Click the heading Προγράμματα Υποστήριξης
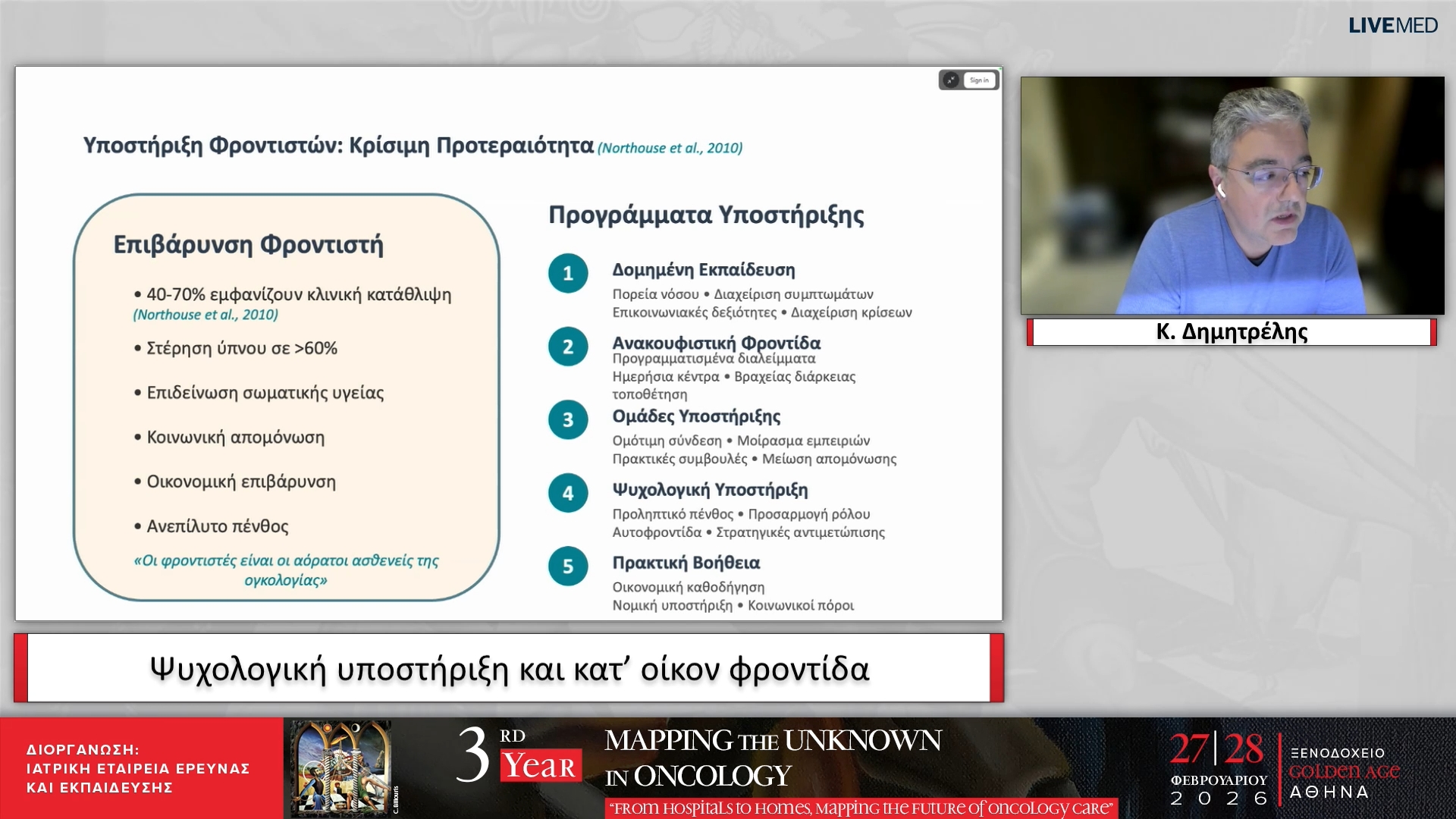The image size is (1456, 819). (x=706, y=215)
